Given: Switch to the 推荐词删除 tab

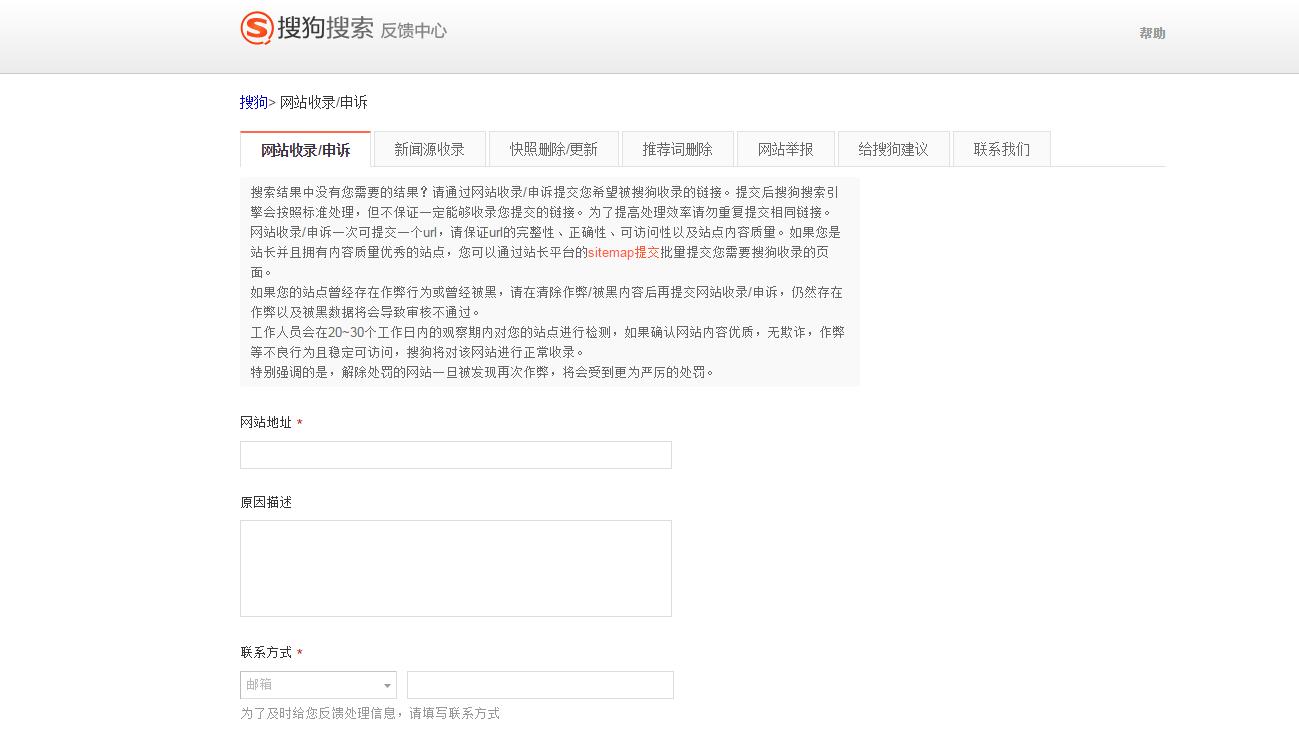Looking at the screenshot, I should click(678, 147).
